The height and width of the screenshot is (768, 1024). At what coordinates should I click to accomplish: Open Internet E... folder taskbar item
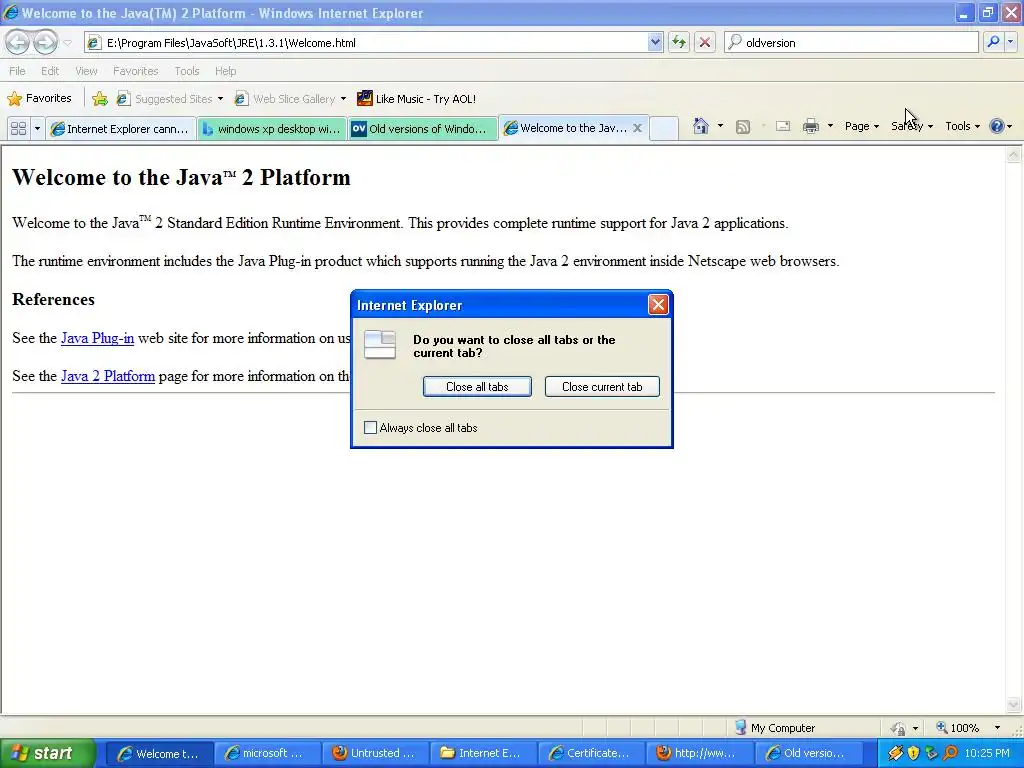tap(483, 753)
